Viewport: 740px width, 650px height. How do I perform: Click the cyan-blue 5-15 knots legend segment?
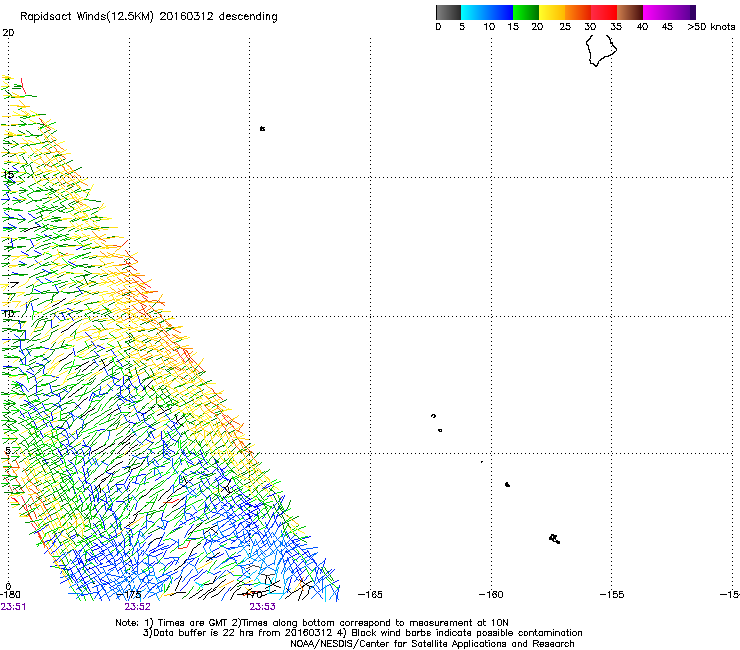pos(487,12)
